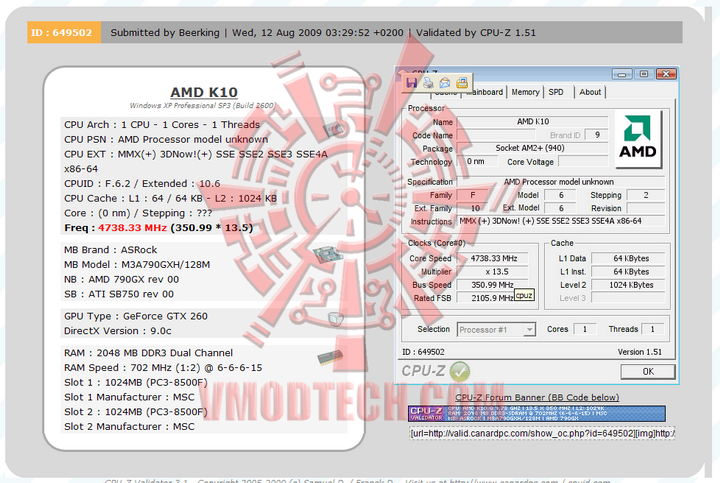The image size is (720, 483).
Task: Click the BB code URL text field
Action: click(x=542, y=433)
